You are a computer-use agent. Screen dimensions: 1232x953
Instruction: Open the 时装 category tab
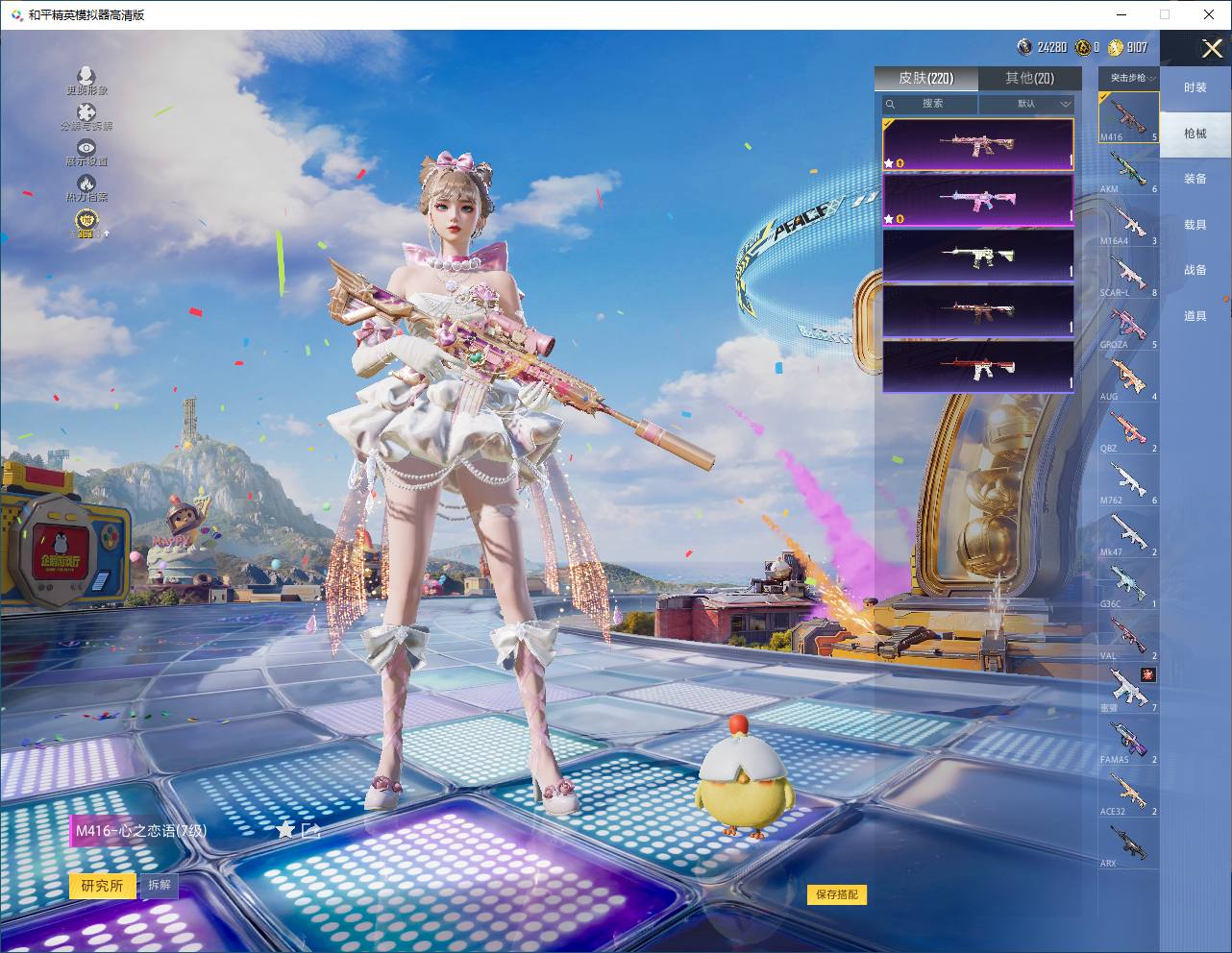click(1195, 87)
